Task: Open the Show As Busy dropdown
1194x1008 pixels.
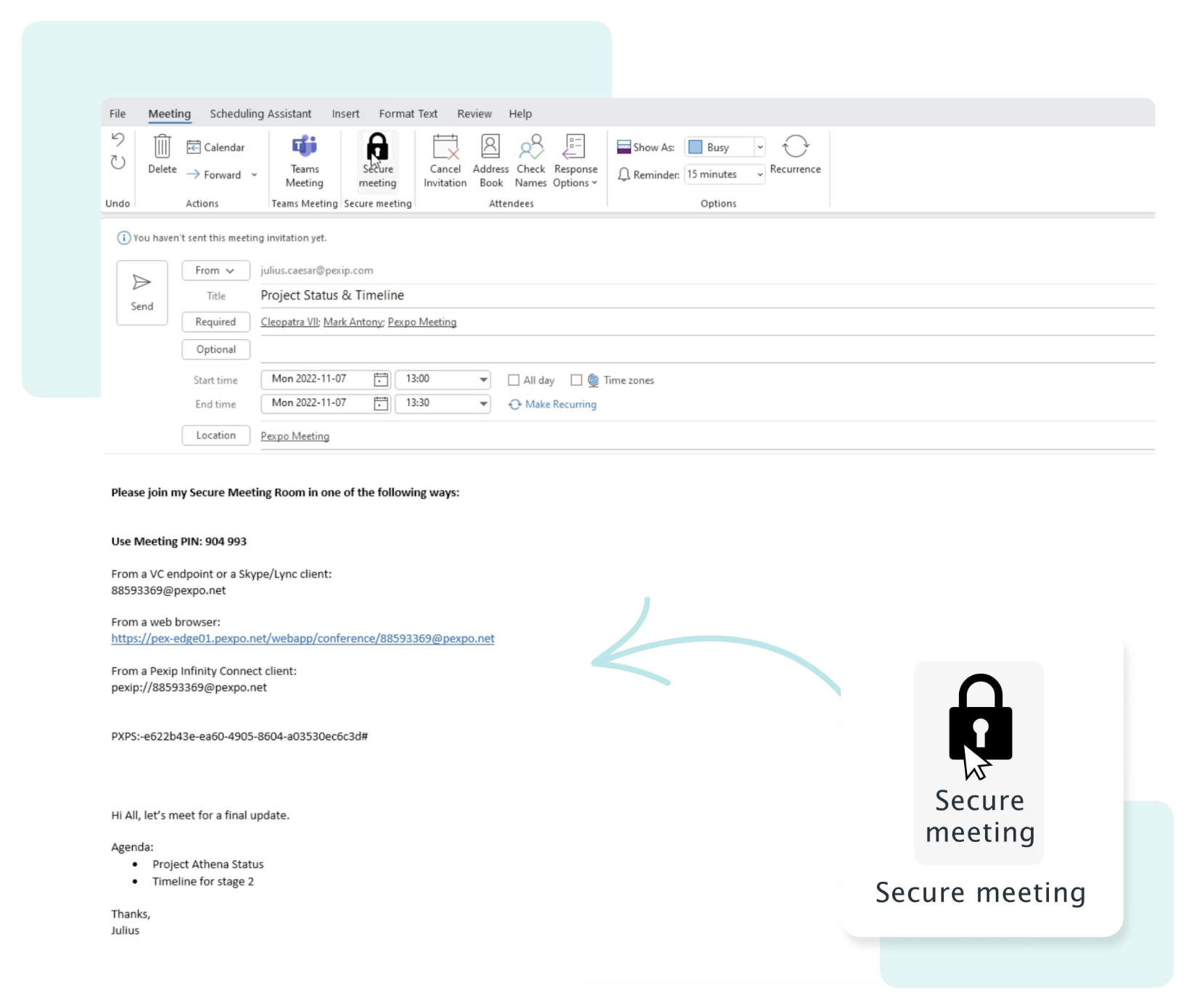Action: [x=759, y=147]
